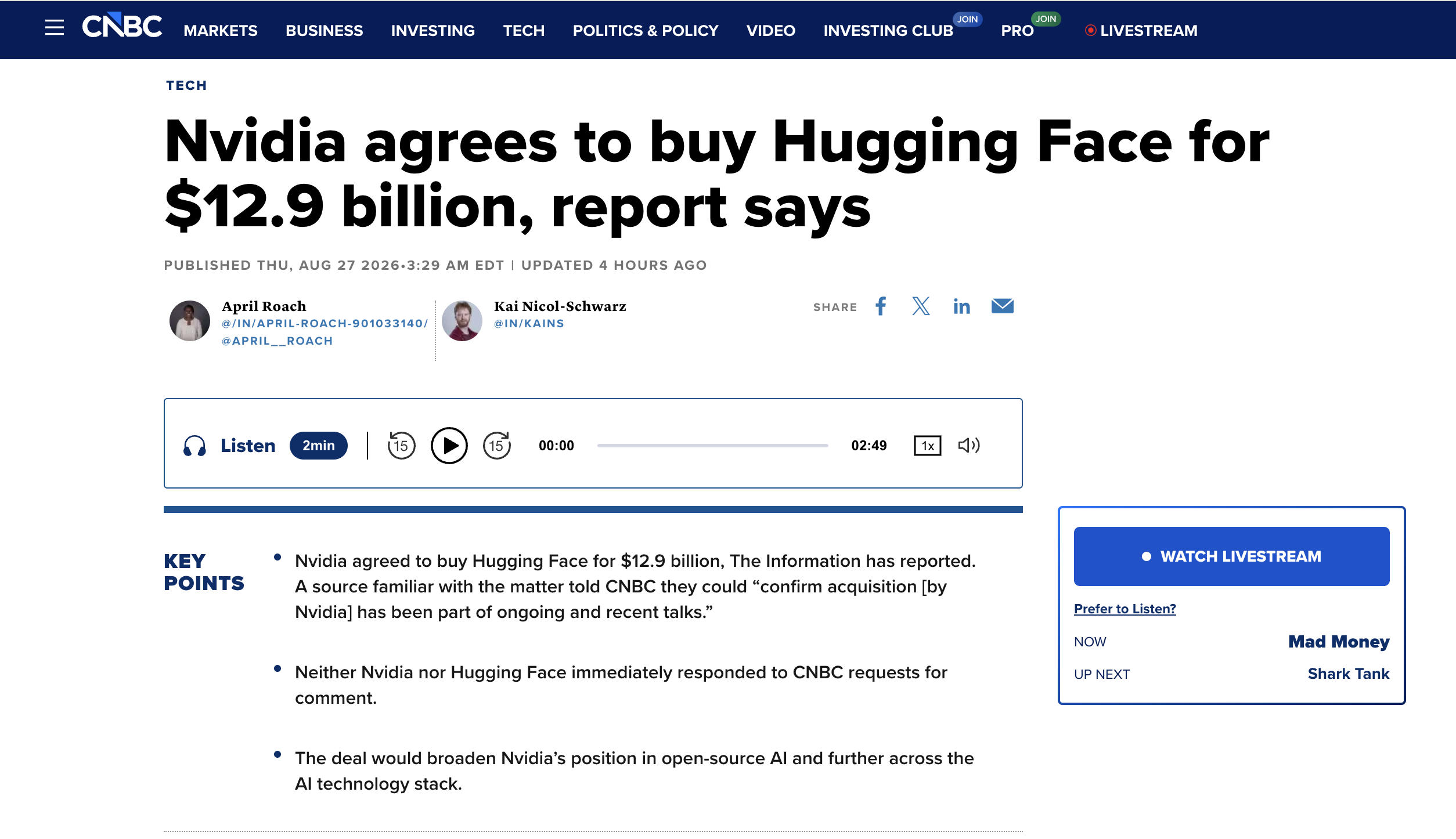Go to CNBC home logo
Image resolution: width=1456 pixels, height=839 pixels.
122,26
